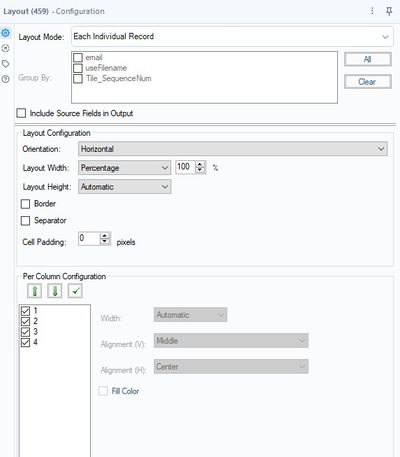Viewport: 400px width, 457px height.
Task: Check the Tile_SequenceNum group-by field
Action: click(78, 79)
